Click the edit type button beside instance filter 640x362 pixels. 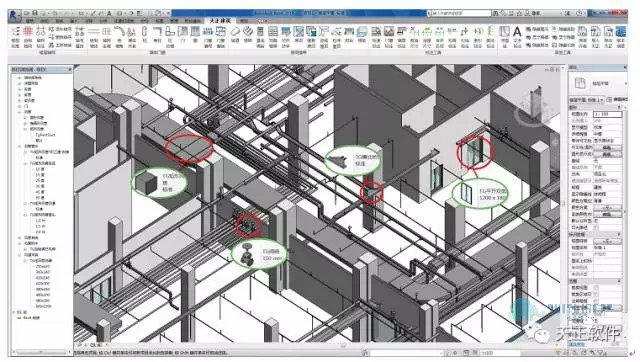point(617,100)
